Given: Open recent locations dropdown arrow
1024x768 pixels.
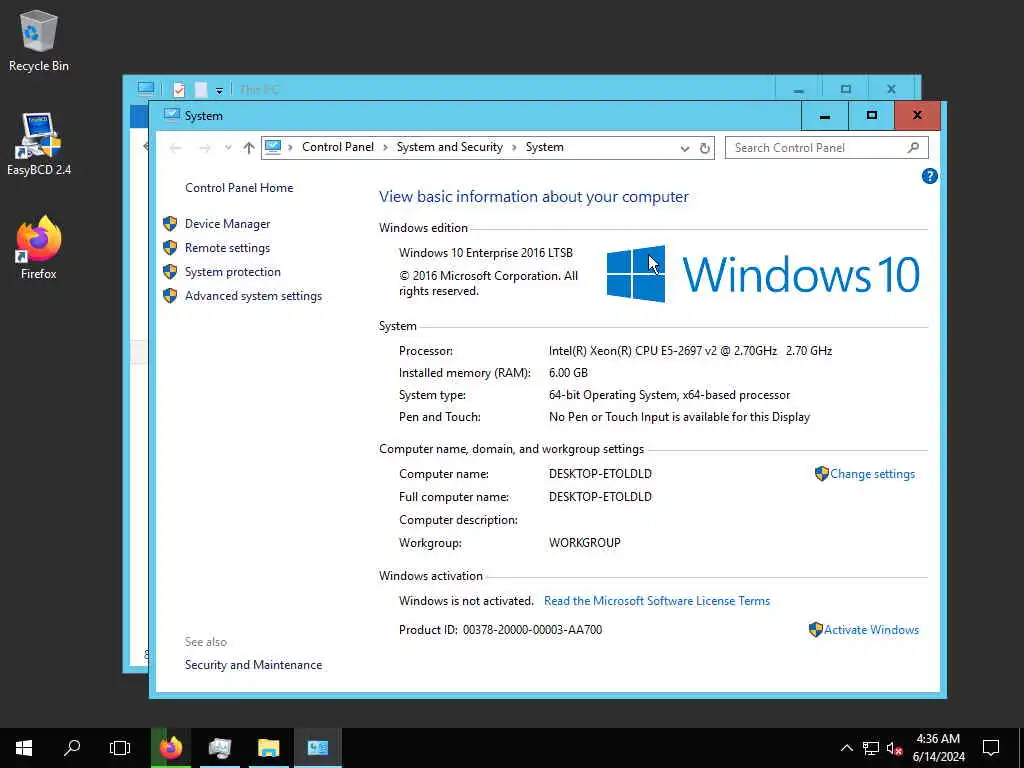Looking at the screenshot, I should [228, 148].
